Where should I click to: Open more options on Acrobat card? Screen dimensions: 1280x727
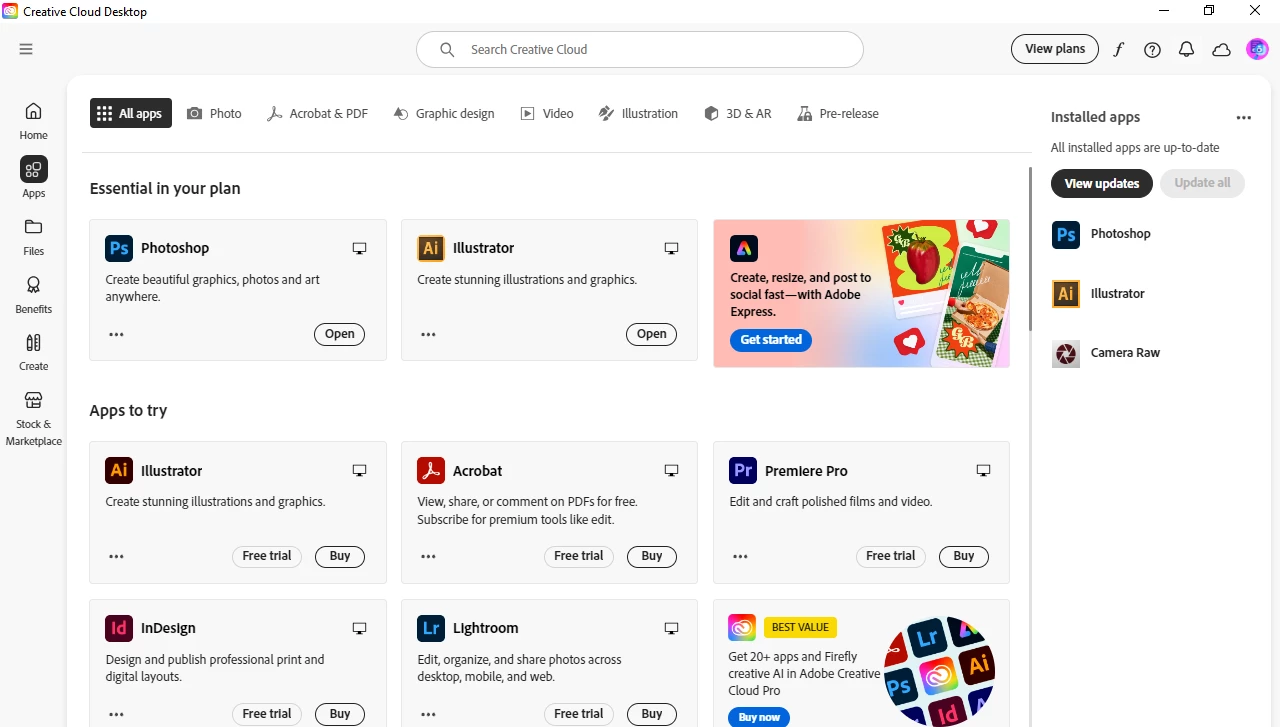[x=428, y=557]
